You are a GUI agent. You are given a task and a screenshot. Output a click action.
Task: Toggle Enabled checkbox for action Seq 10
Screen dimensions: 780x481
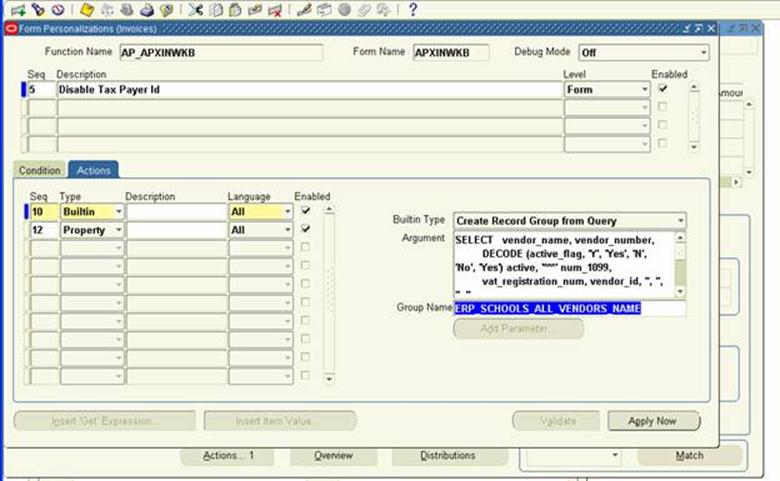(305, 210)
